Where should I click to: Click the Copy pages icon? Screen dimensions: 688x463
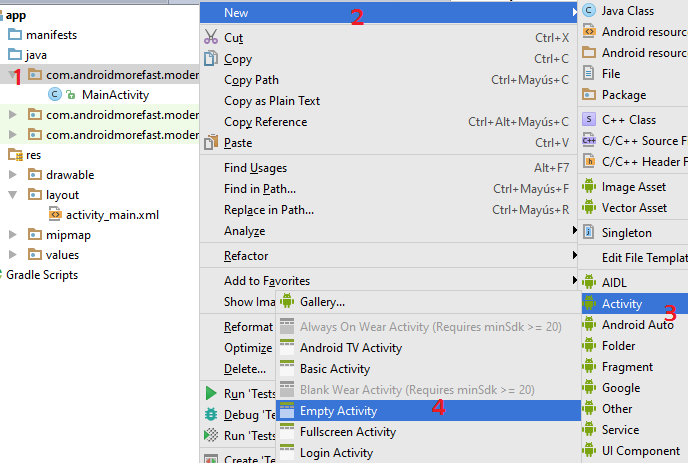click(x=211, y=58)
